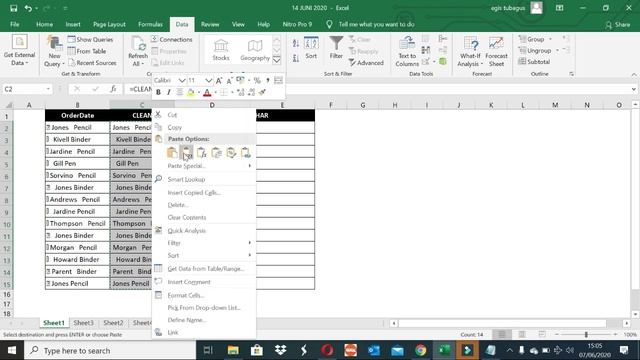Open File Explorer from taskbar

click(x=233, y=350)
